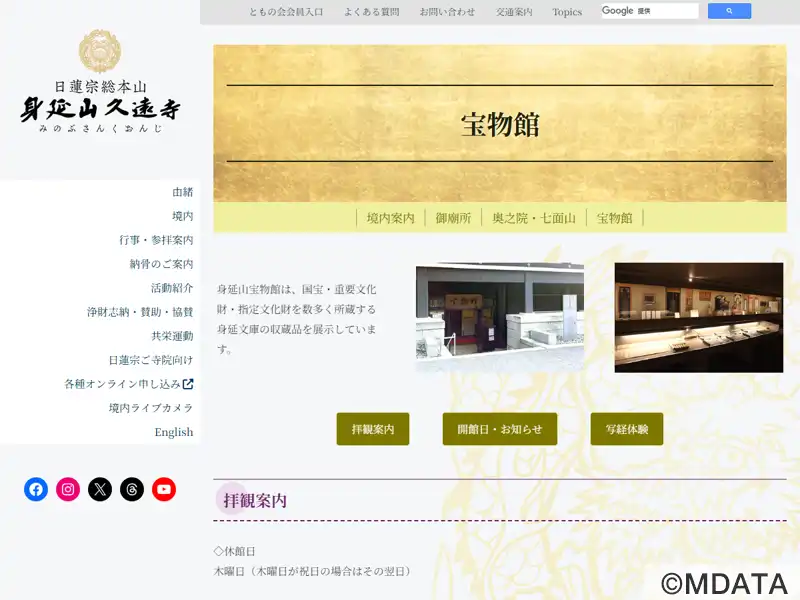
Task: Open 交通案内 in top bar
Action: coord(514,12)
